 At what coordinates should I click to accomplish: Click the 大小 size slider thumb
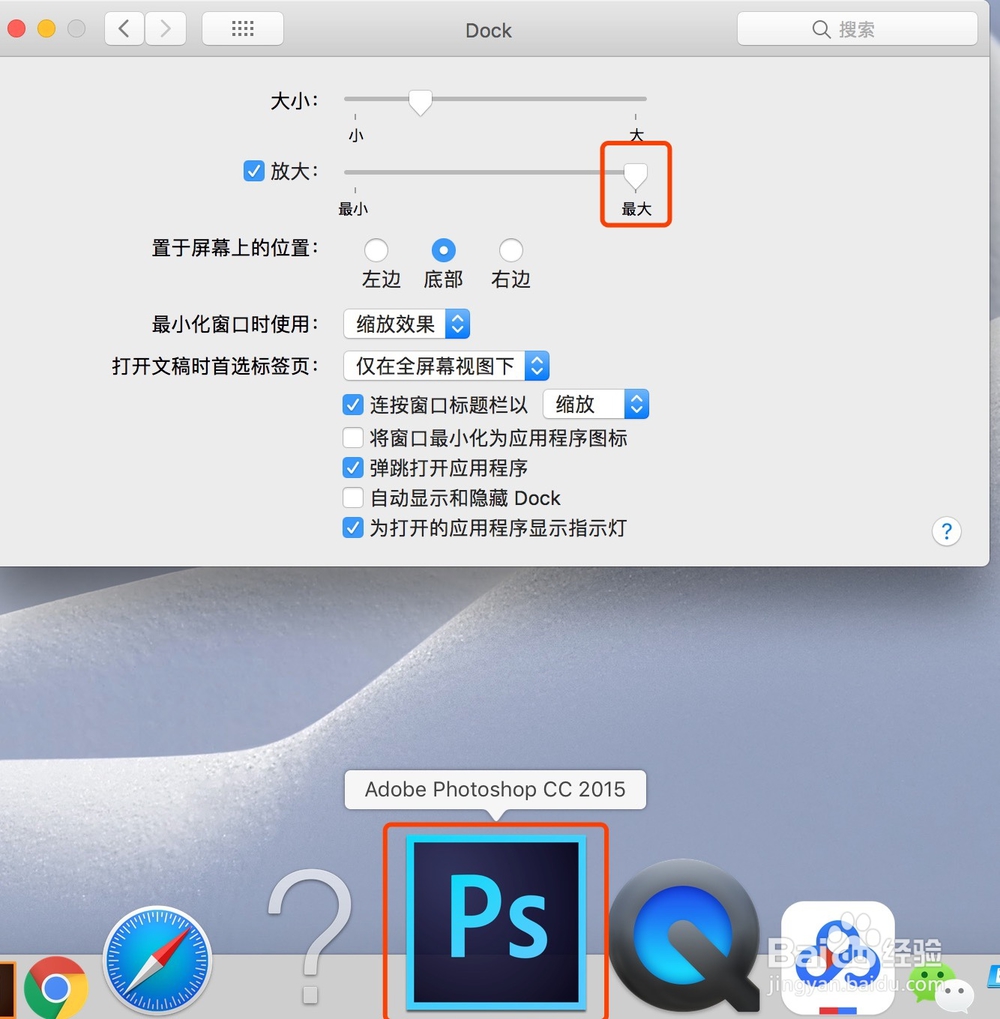[x=420, y=102]
